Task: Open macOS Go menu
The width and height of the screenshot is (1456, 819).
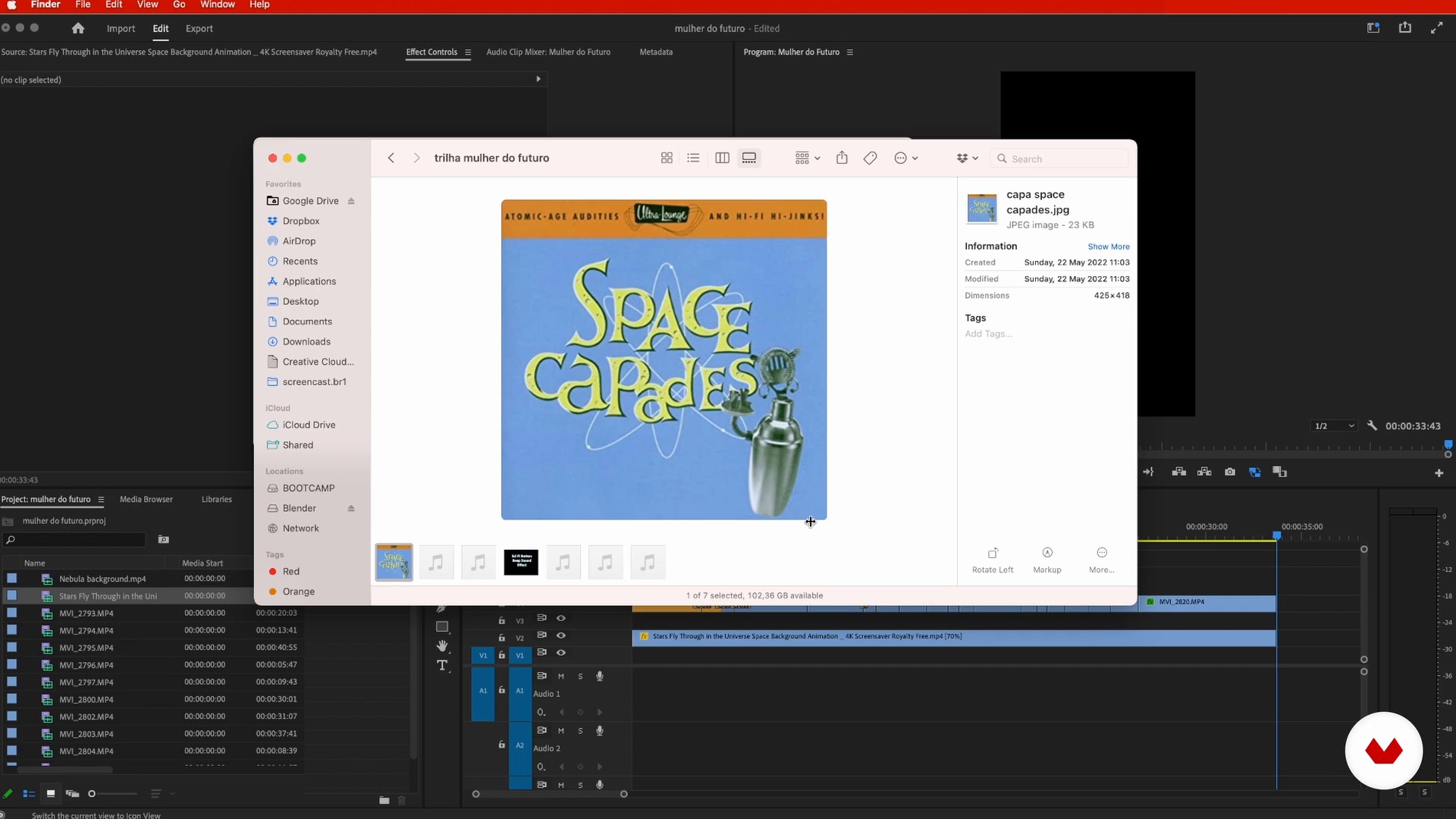Action: [179, 5]
